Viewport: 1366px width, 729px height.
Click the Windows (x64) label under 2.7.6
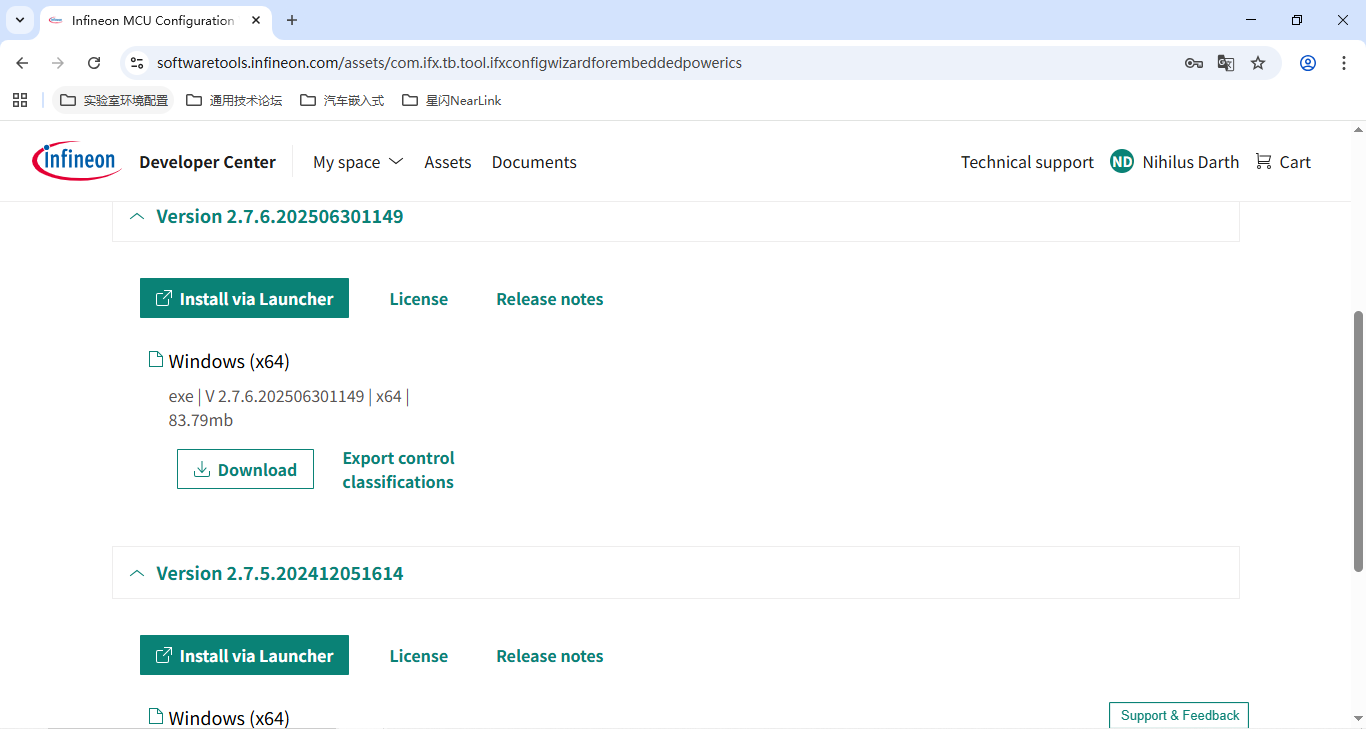[229, 361]
